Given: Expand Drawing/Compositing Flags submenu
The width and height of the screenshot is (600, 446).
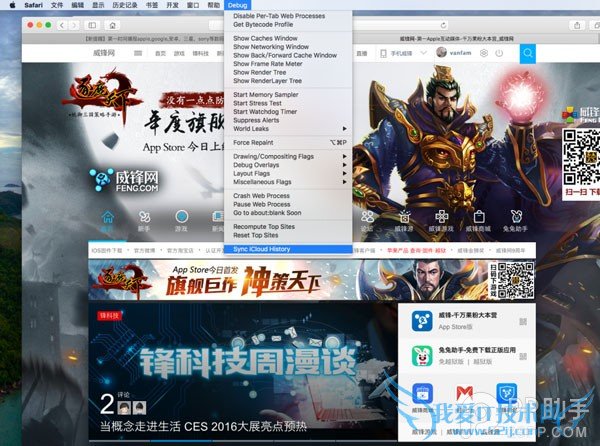Looking at the screenshot, I should point(288,156).
